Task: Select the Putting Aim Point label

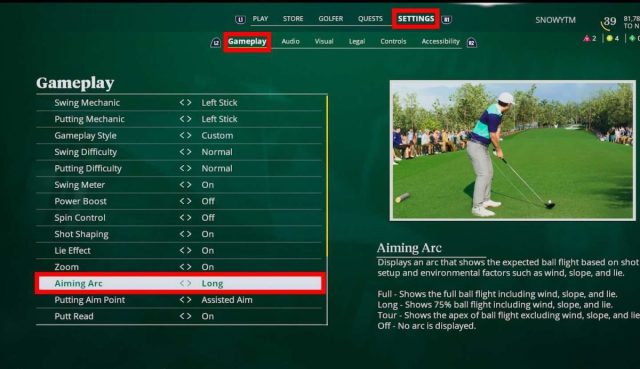Action: pyautogui.click(x=89, y=300)
